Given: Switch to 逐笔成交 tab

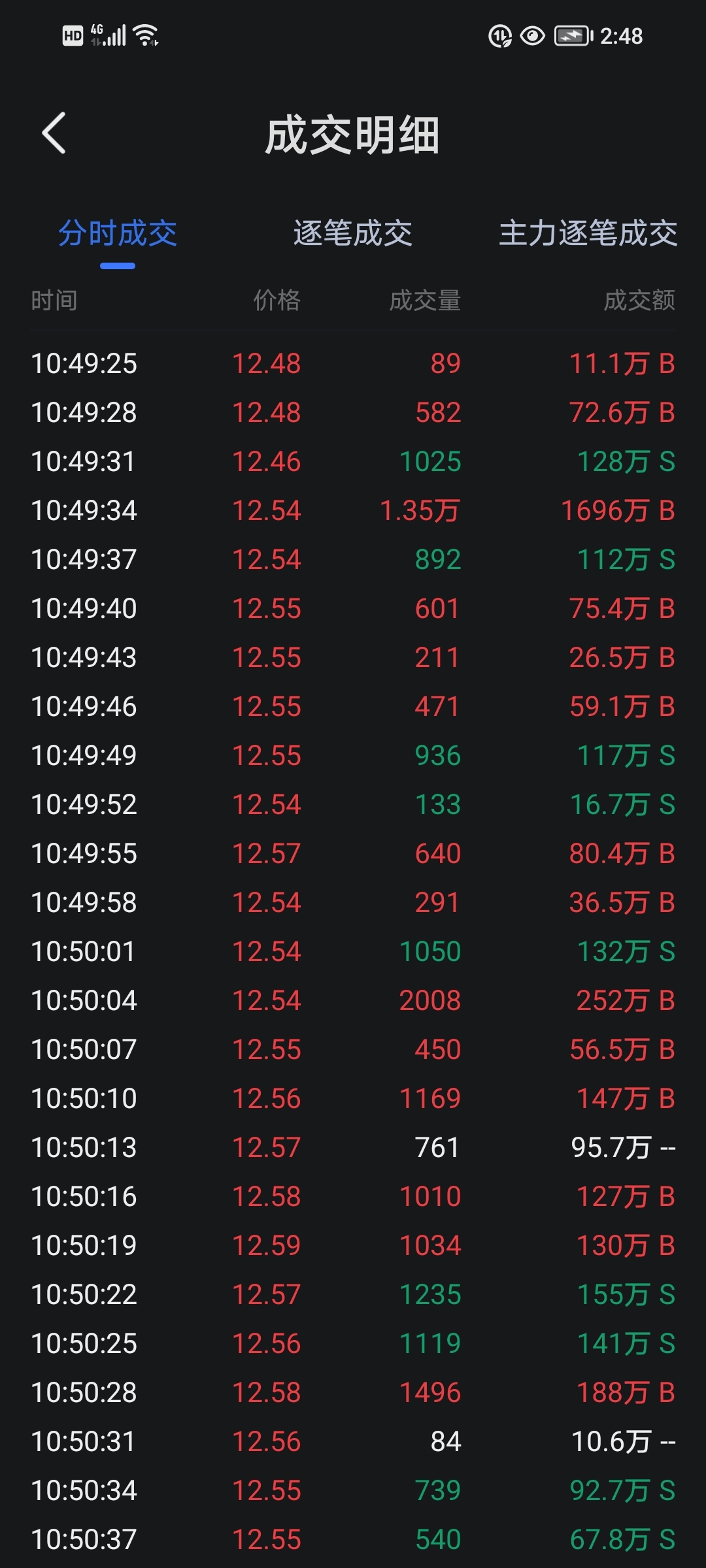Looking at the screenshot, I should click(x=353, y=233).
